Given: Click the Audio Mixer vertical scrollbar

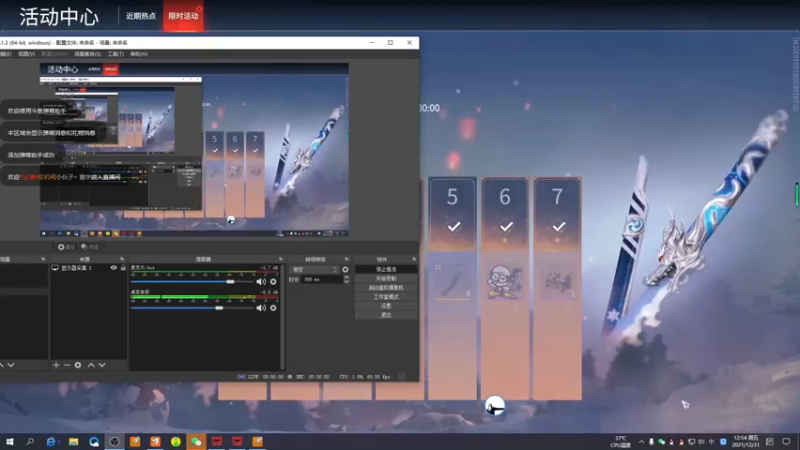Looking at the screenshot, I should tap(282, 315).
